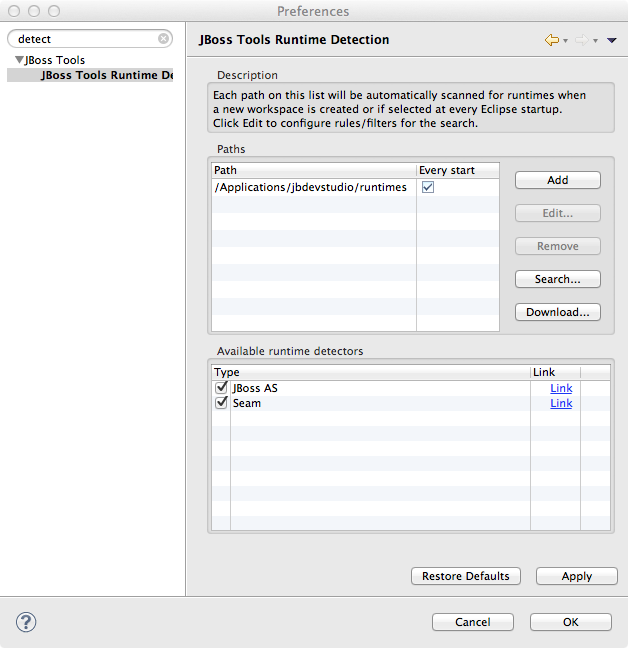This screenshot has width=628, height=648.
Task: Click the Download... button
Action: [558, 312]
